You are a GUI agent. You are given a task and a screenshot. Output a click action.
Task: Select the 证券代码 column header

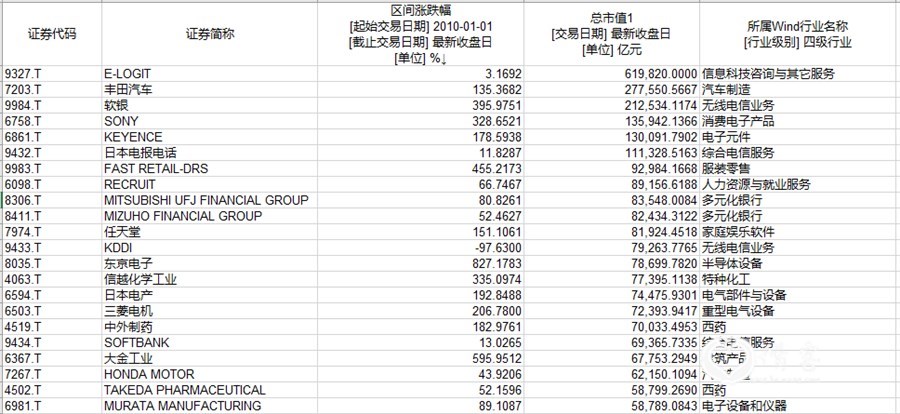pos(52,34)
